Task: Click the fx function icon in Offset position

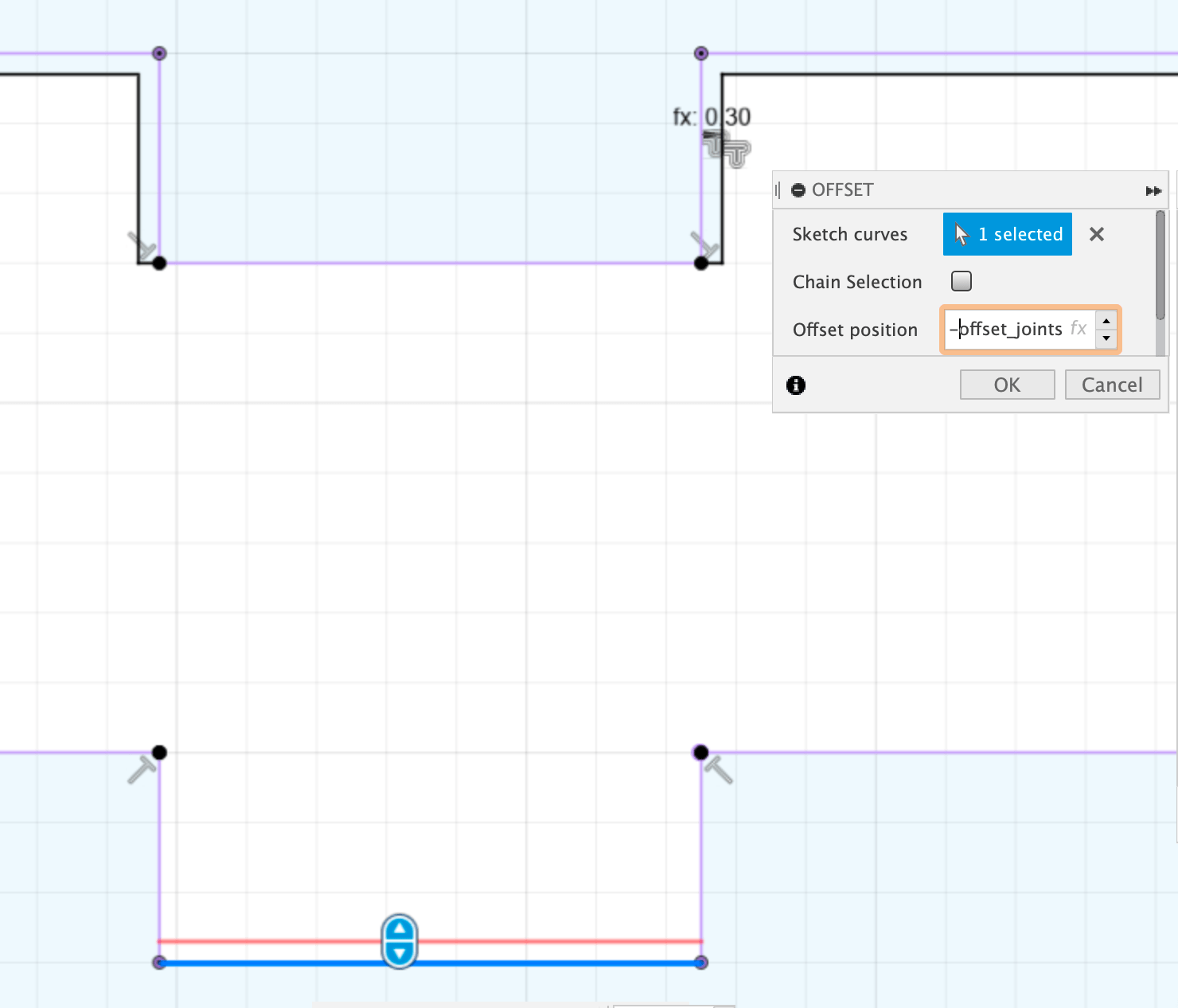Action: [1079, 328]
